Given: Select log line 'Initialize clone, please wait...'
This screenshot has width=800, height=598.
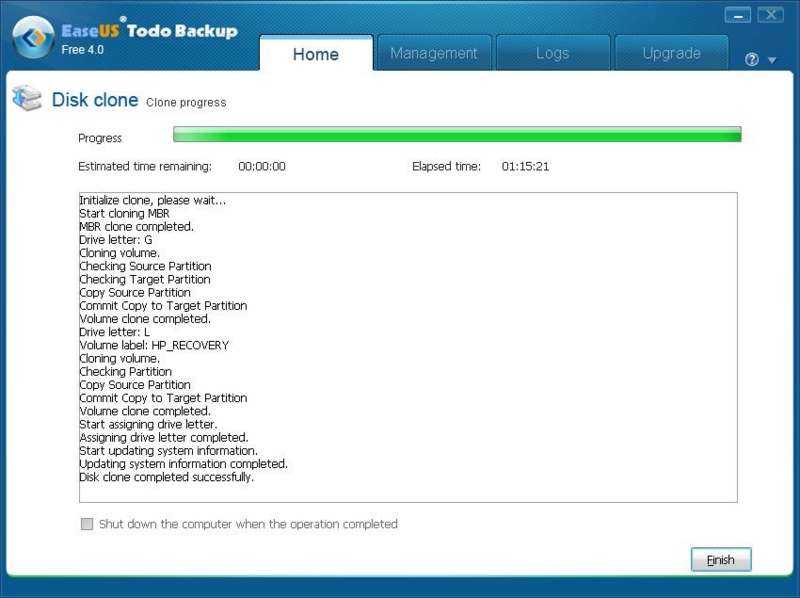Looking at the screenshot, I should pyautogui.click(x=153, y=200).
